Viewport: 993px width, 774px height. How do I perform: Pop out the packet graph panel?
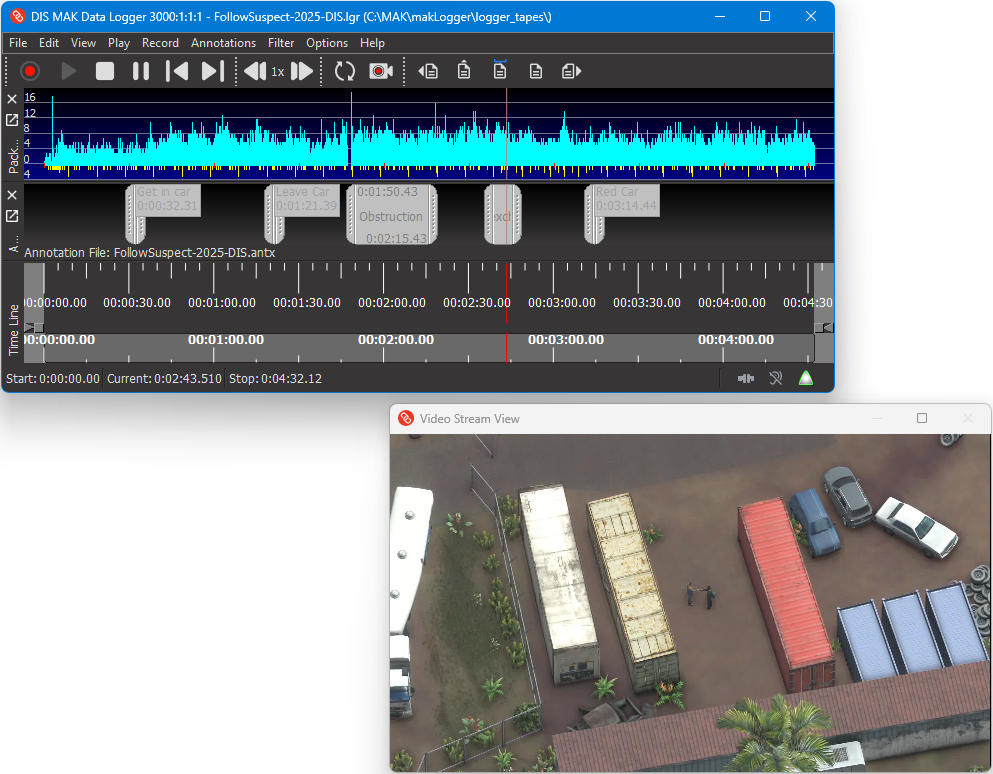point(12,120)
